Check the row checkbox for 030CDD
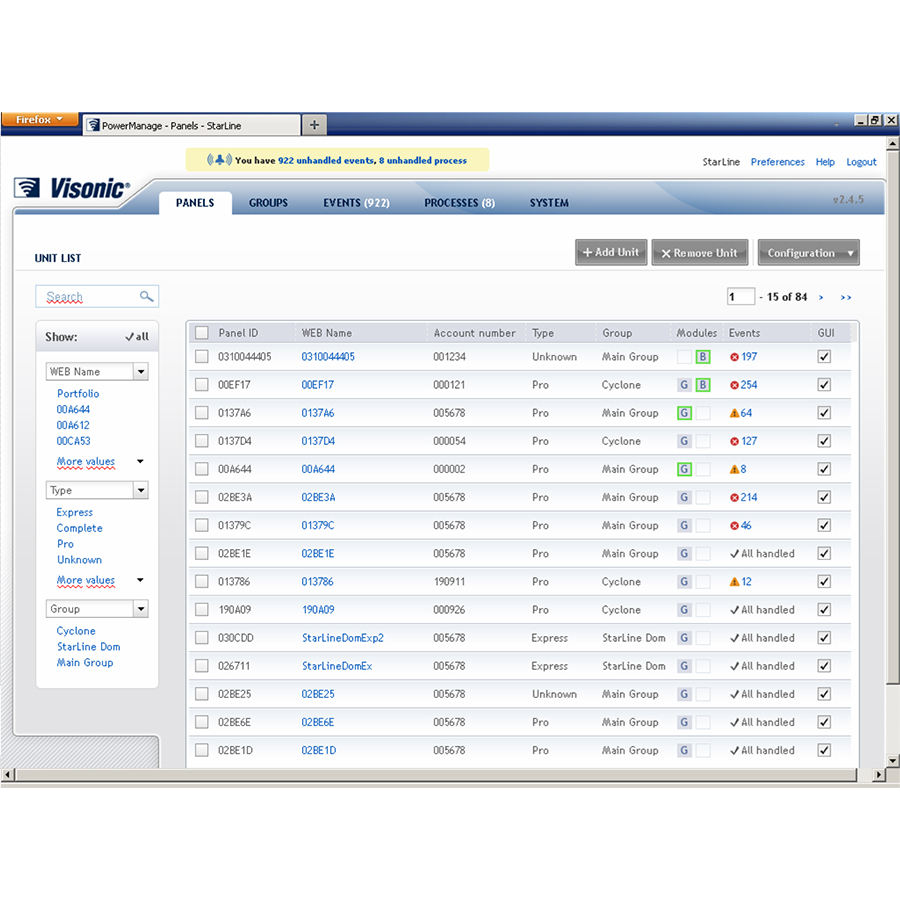This screenshot has width=900, height=900. click(x=201, y=638)
